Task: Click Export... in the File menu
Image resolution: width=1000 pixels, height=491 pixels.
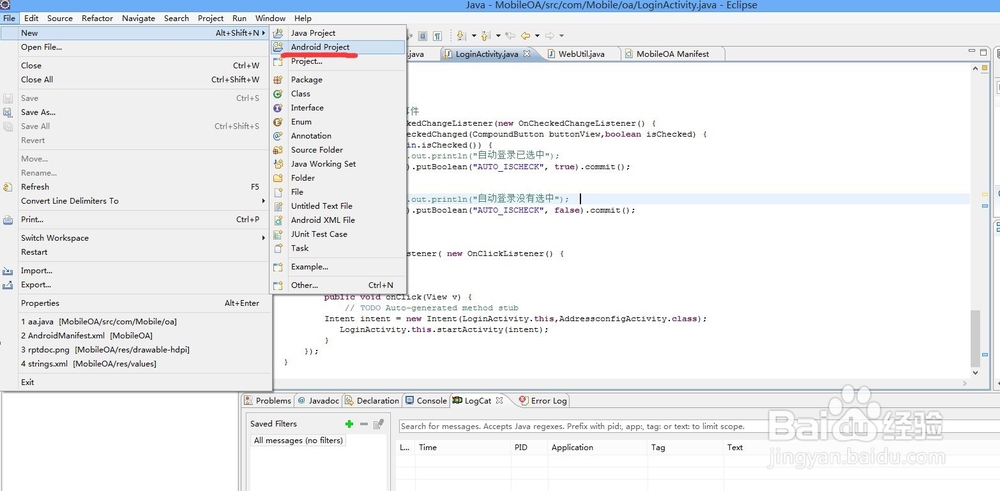Action: [136, 284]
